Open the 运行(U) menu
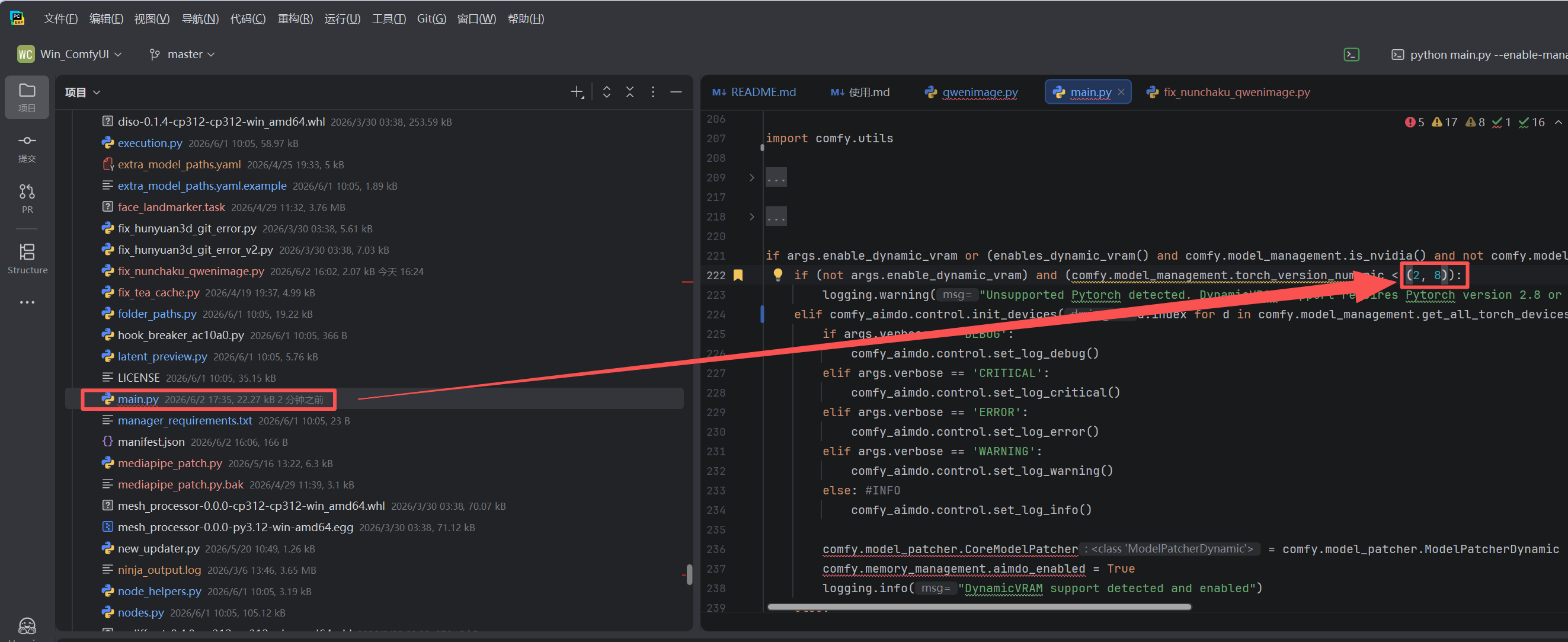The height and width of the screenshot is (642, 1568). coord(342,19)
